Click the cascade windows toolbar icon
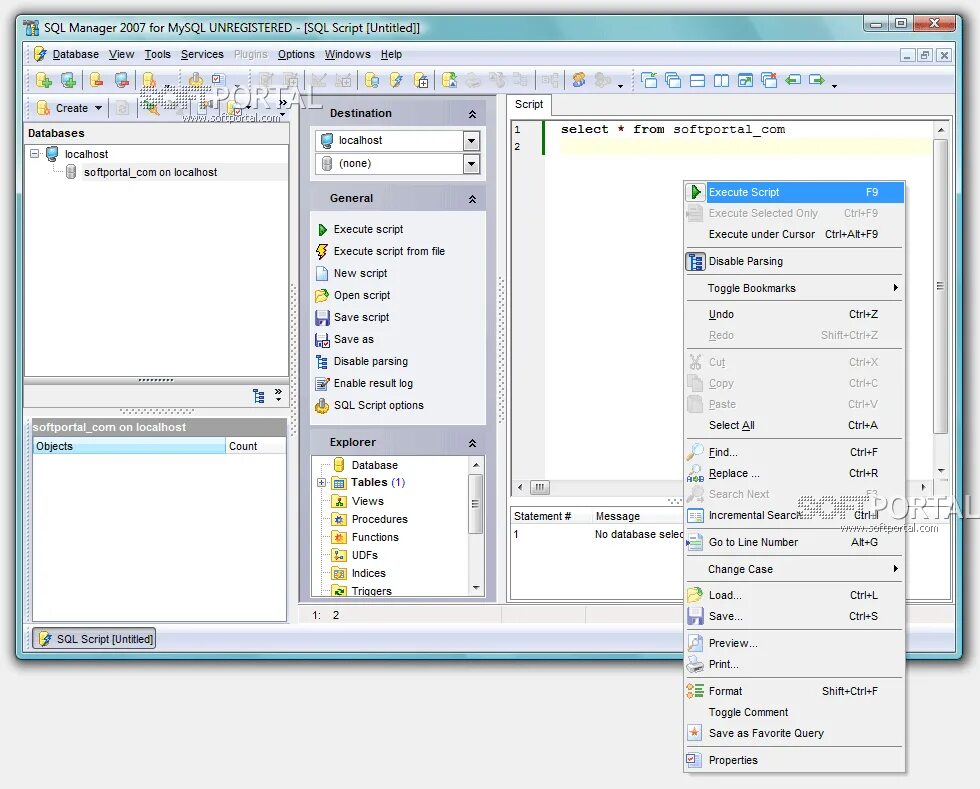This screenshot has height=789, width=980. 673,80
